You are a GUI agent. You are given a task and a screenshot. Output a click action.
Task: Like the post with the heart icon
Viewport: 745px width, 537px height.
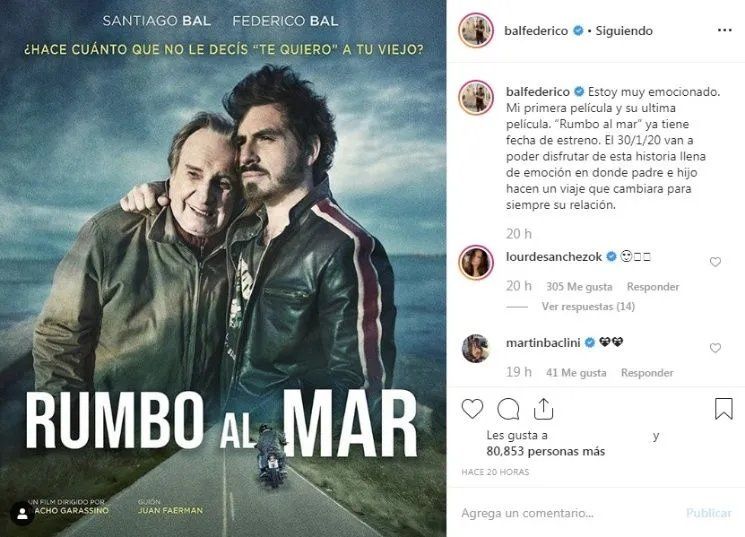tap(472, 409)
